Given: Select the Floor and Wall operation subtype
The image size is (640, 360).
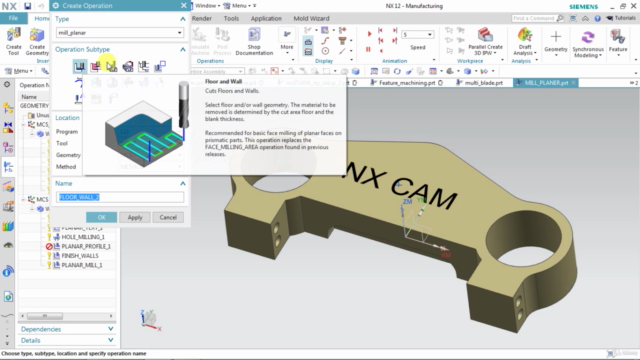Looking at the screenshot, I should [80, 66].
